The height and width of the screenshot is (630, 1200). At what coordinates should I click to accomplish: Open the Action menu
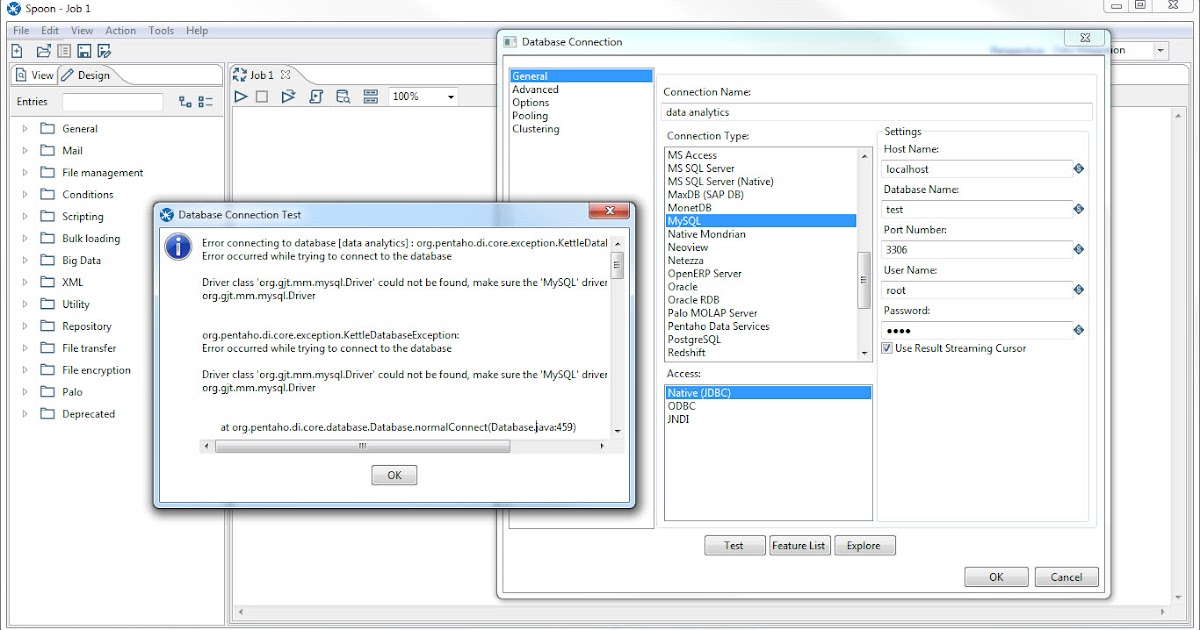point(121,31)
